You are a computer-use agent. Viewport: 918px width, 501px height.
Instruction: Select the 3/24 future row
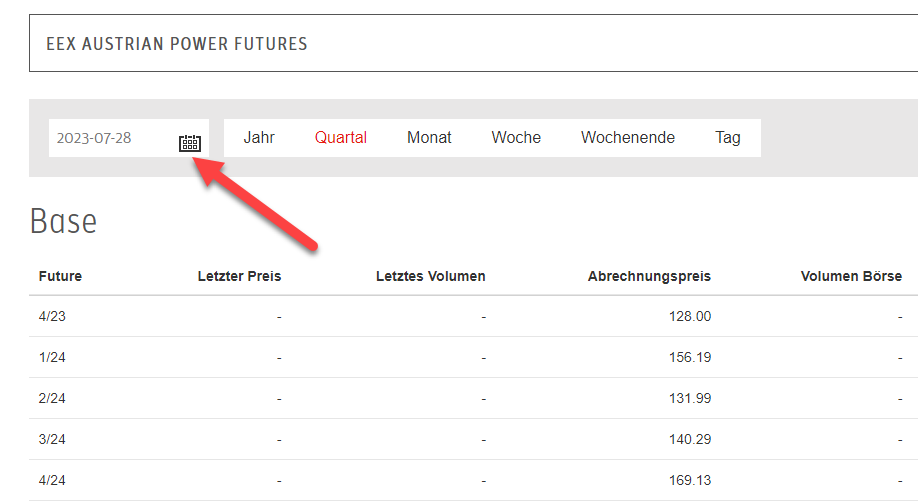pos(473,439)
